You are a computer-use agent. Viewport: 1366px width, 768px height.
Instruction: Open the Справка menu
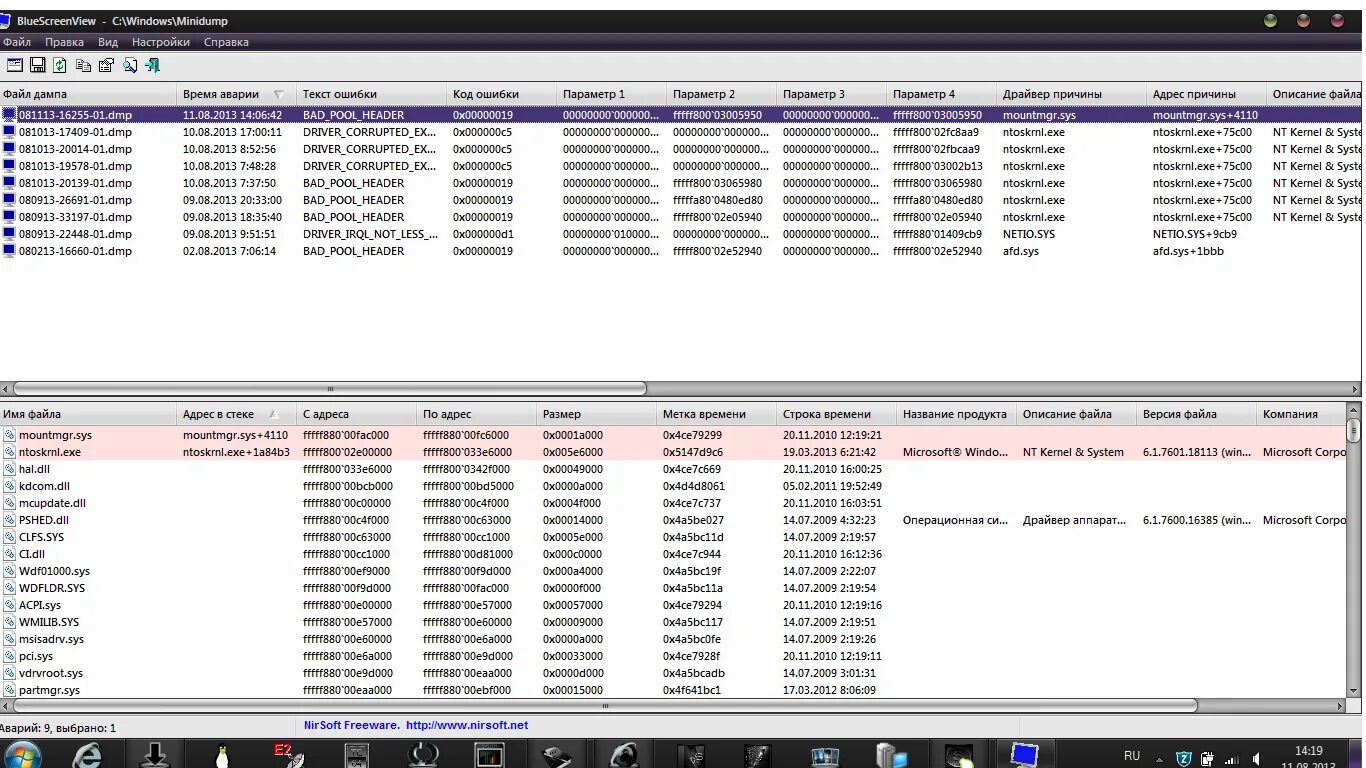point(226,42)
